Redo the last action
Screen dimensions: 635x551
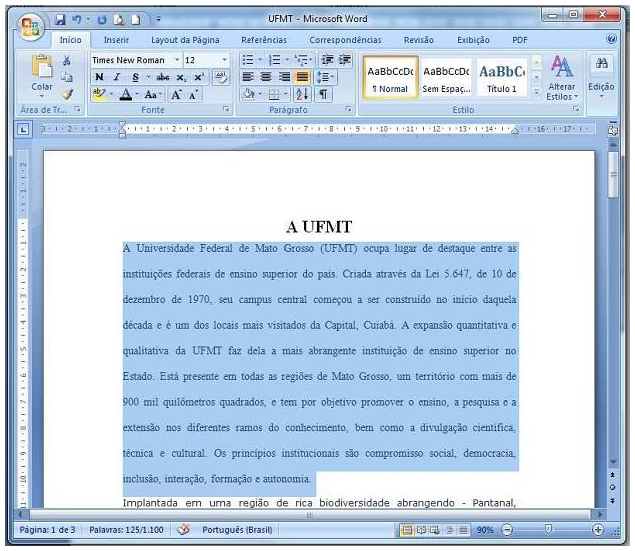click(102, 19)
